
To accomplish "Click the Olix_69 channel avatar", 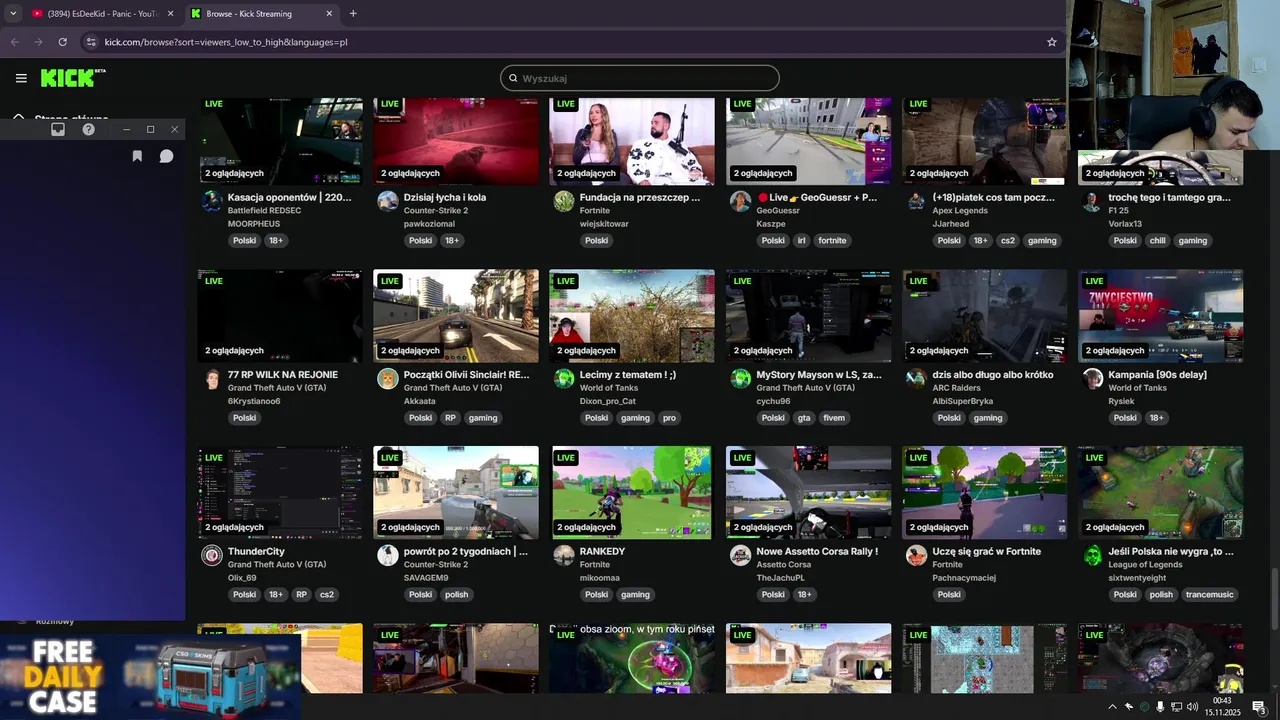I will tap(211, 555).
